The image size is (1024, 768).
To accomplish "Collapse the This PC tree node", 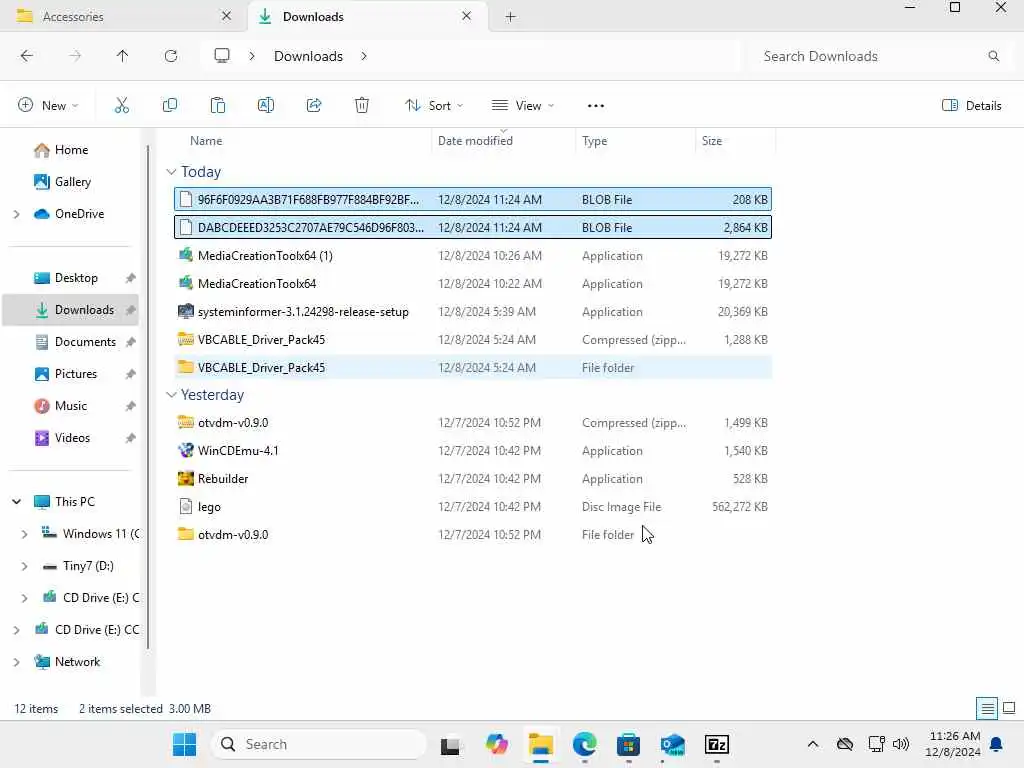I will 16,502.
